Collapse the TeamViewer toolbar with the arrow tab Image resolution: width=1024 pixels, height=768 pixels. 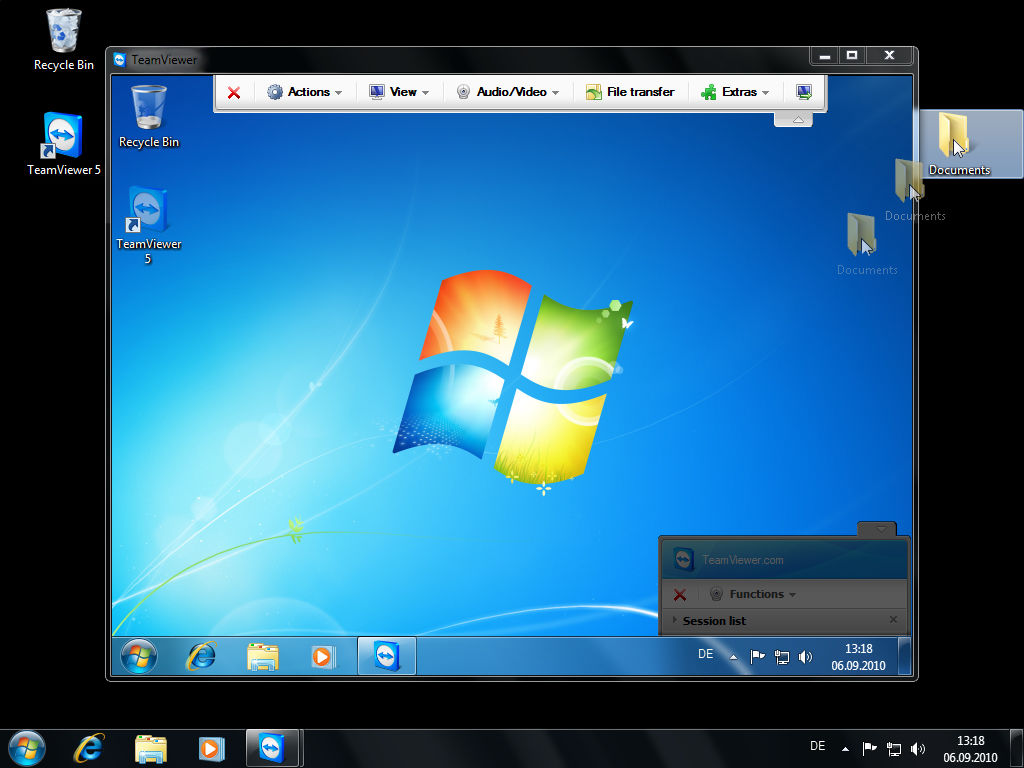point(797,120)
